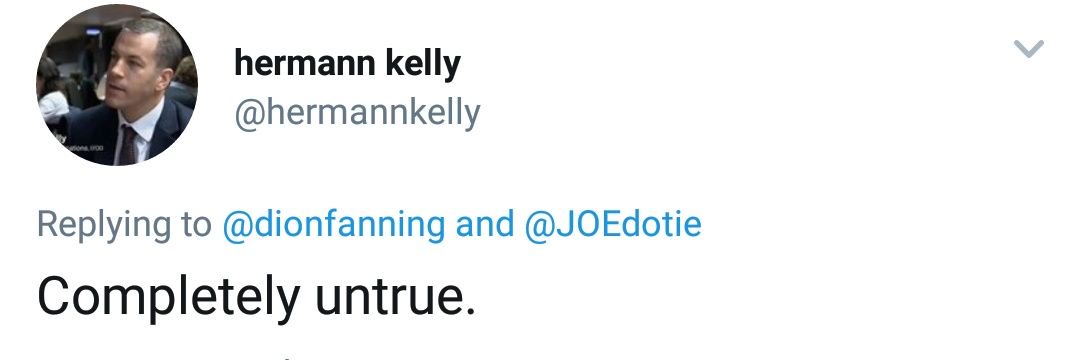This screenshot has width=1080, height=360.
Task: Click the word 'Completely' in the tweet
Action: (x=169, y=297)
